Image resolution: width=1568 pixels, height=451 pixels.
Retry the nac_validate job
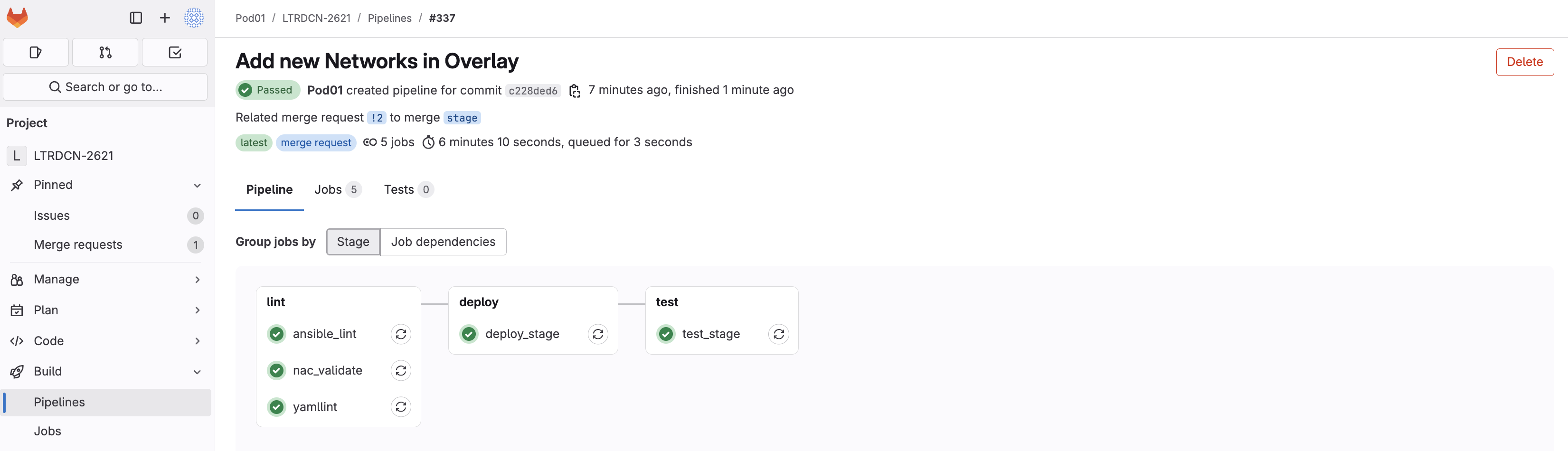[x=400, y=371]
